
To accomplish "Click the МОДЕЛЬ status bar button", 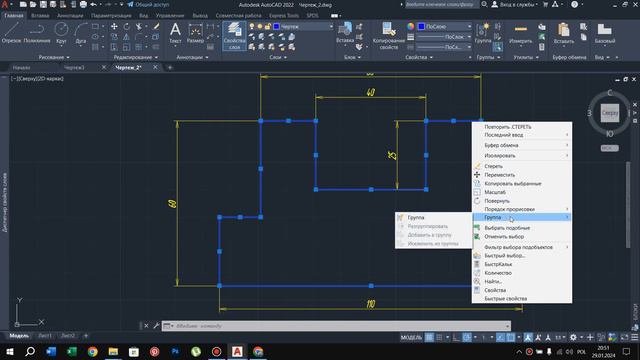I will [411, 337].
